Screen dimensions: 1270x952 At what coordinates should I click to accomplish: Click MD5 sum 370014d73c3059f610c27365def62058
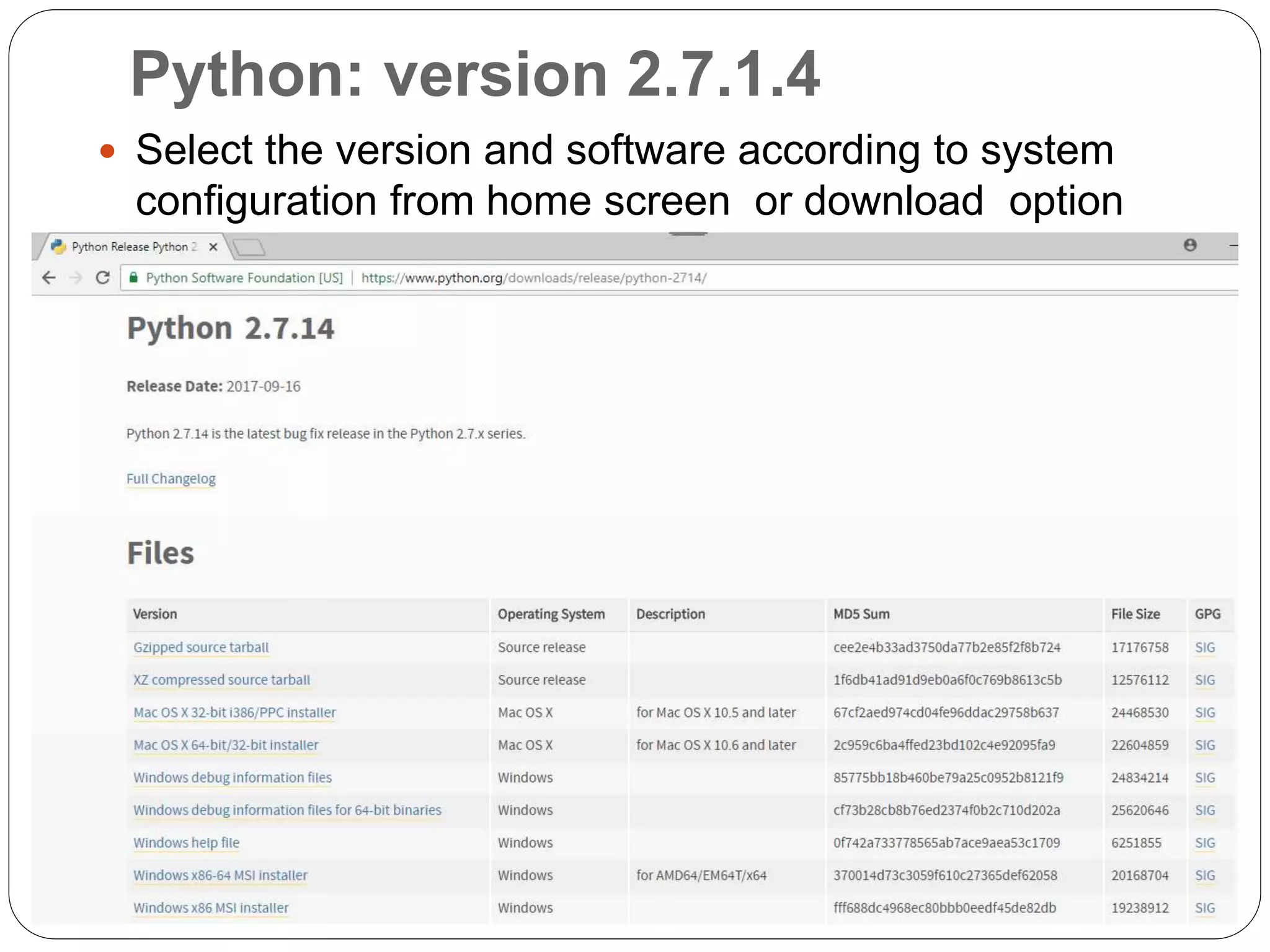click(x=945, y=875)
